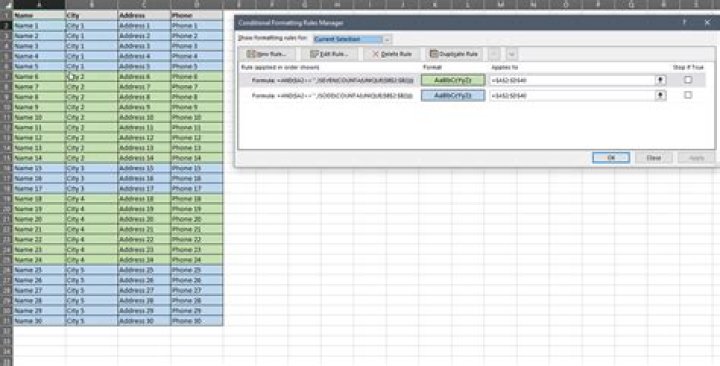
Task: Select the Phone header cell
Action: point(197,16)
